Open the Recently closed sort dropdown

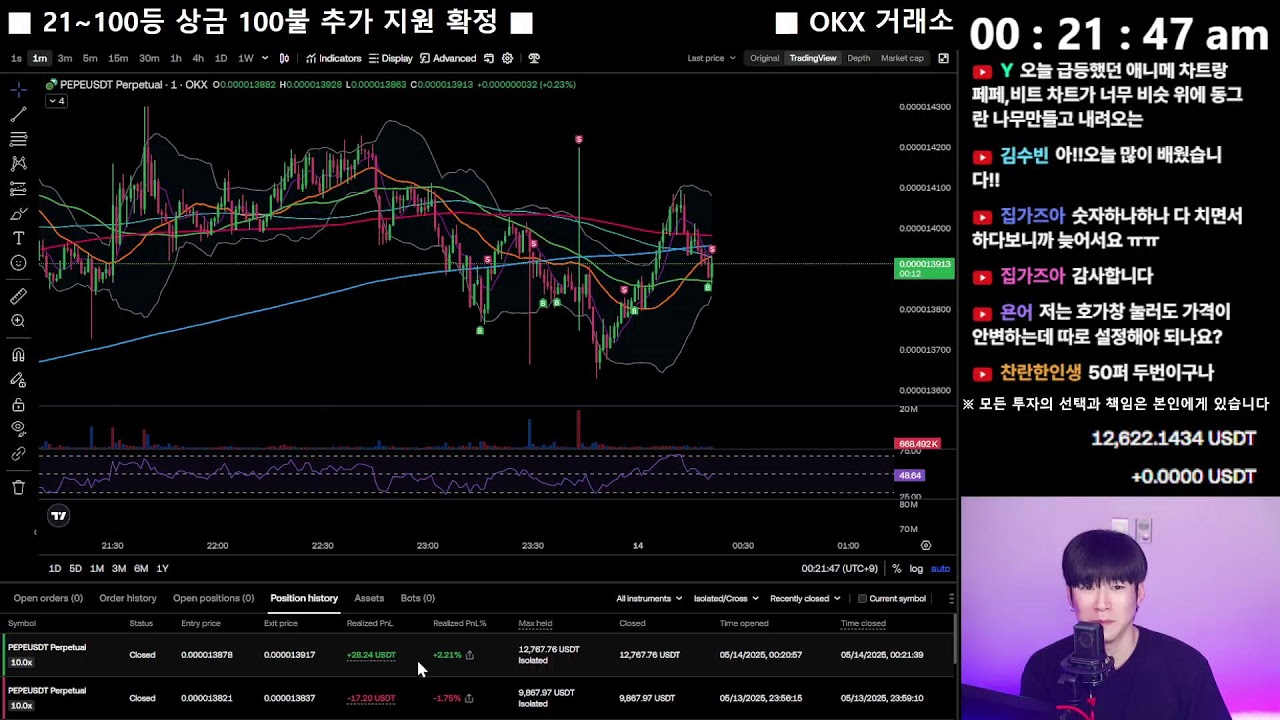[x=806, y=598]
